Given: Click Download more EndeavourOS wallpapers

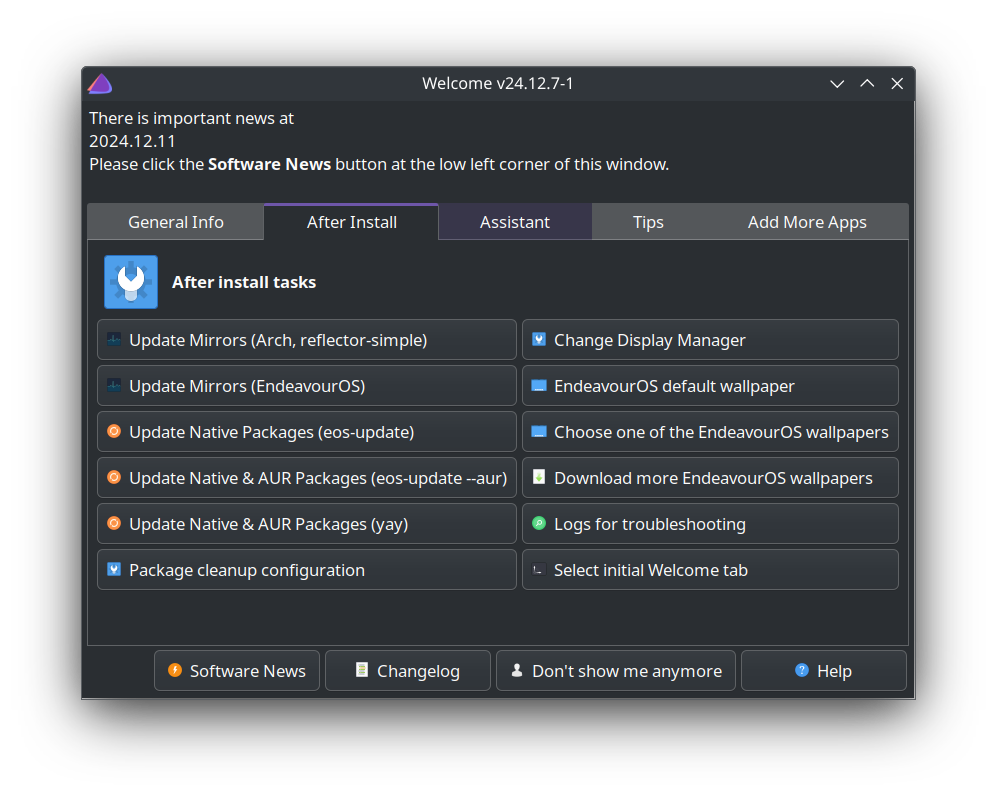Looking at the screenshot, I should [x=710, y=478].
